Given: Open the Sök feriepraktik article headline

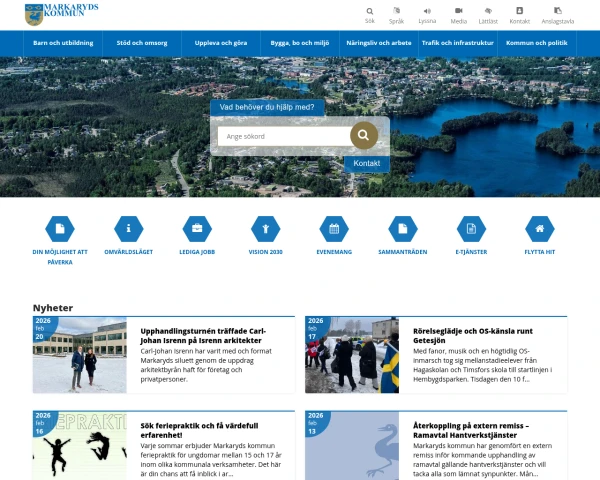Looking at the screenshot, I should (x=199, y=430).
